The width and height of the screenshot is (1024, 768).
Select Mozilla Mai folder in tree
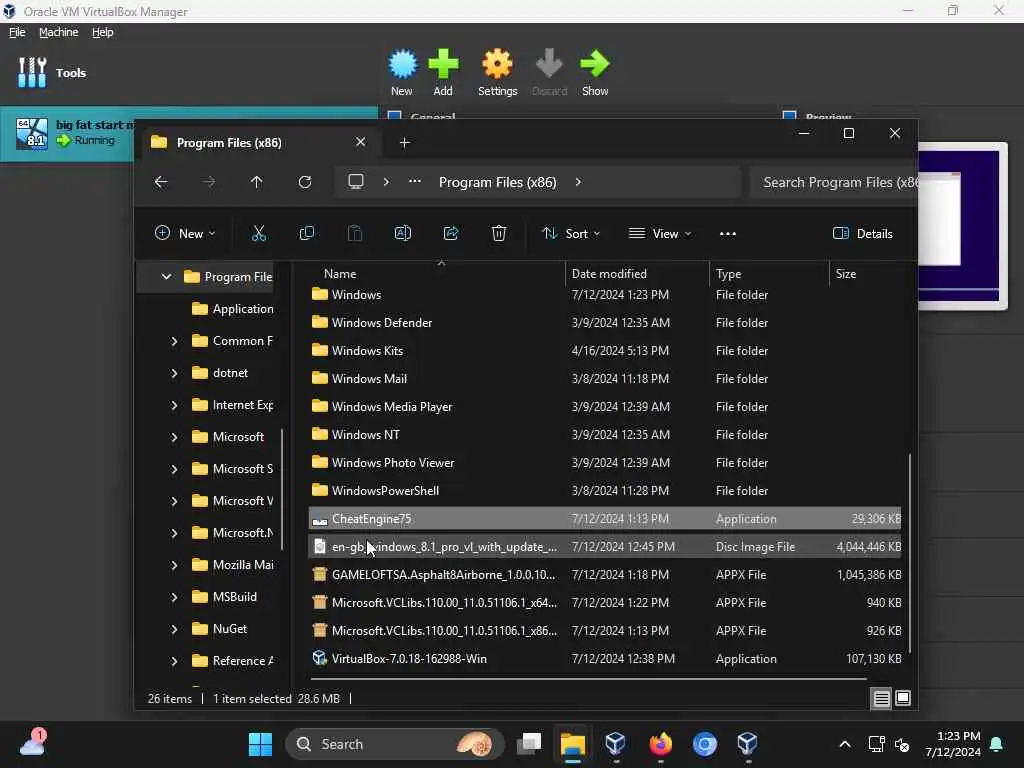point(232,565)
